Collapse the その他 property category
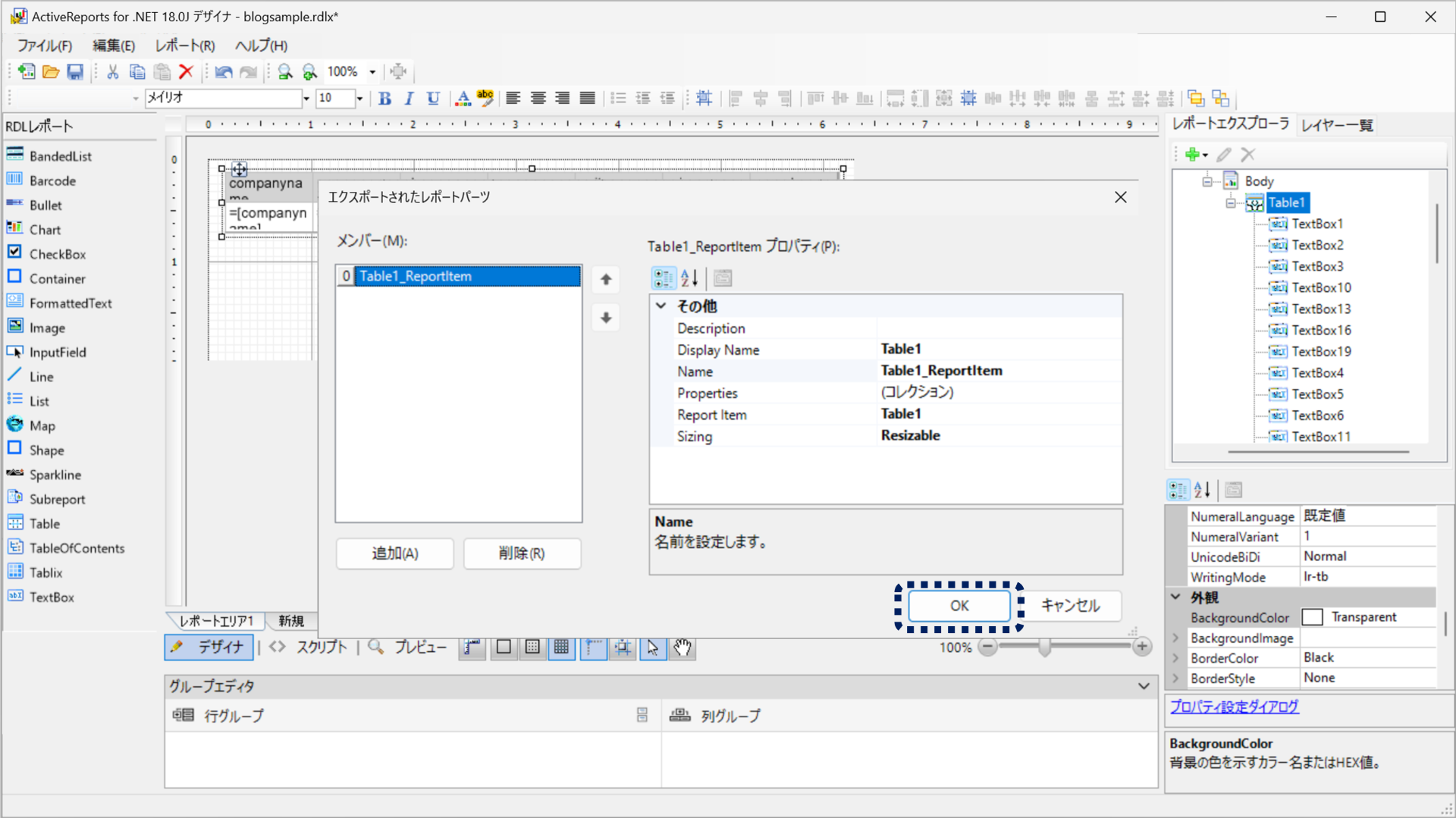Viewport: 1456px width, 818px height. (661, 306)
